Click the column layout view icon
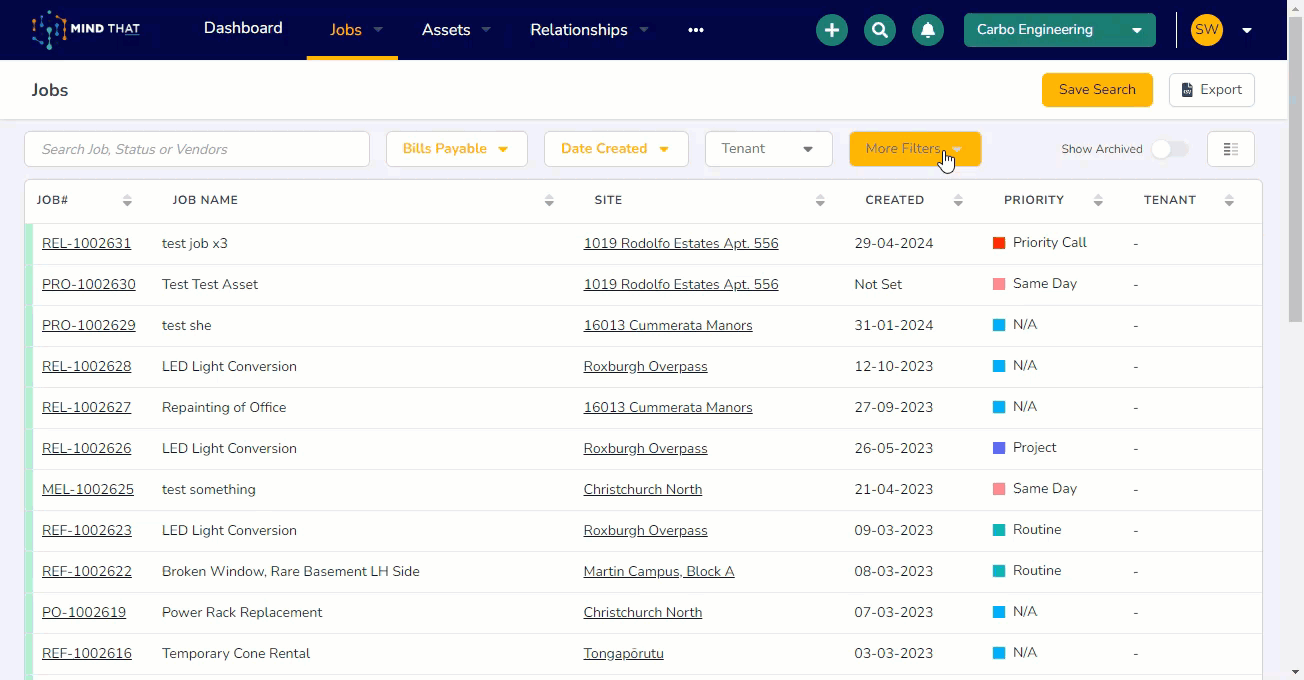The image size is (1304, 680). (1230, 149)
